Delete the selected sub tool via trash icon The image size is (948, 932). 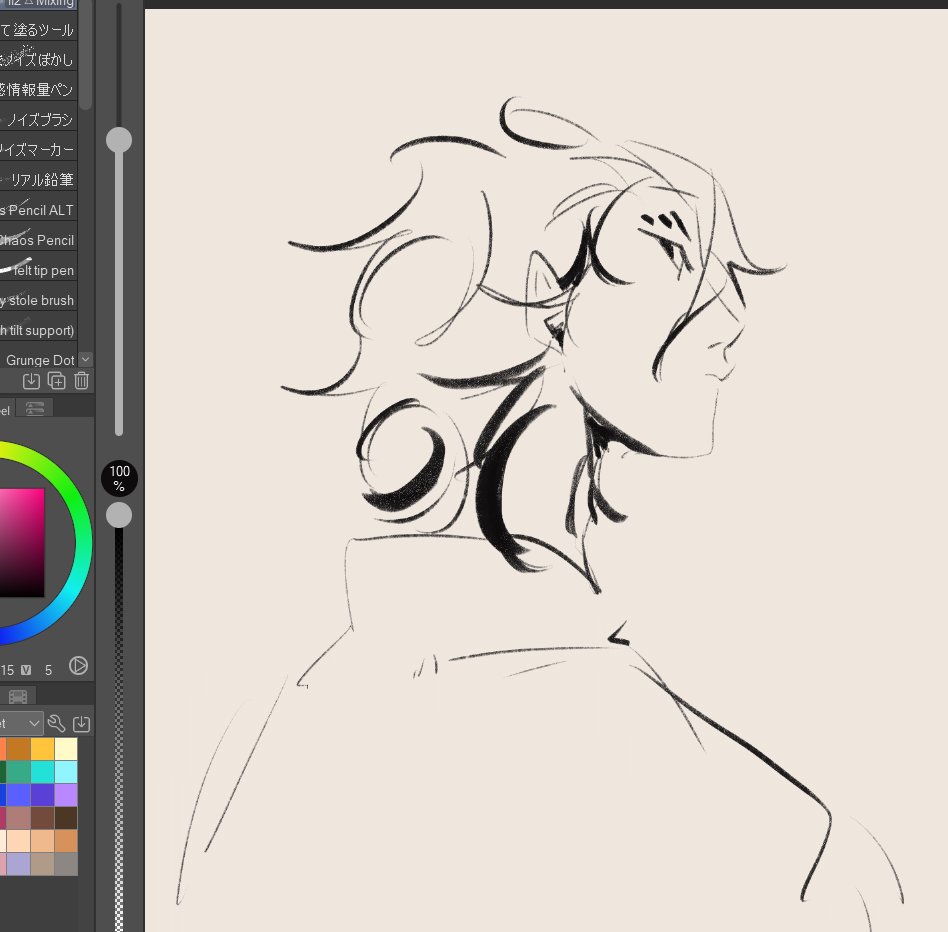click(x=82, y=381)
